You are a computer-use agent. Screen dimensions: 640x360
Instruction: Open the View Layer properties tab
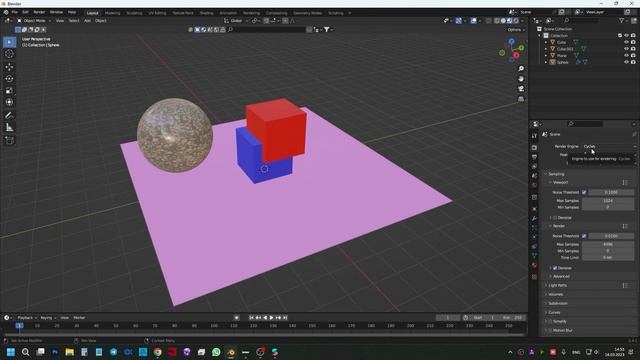[534, 167]
